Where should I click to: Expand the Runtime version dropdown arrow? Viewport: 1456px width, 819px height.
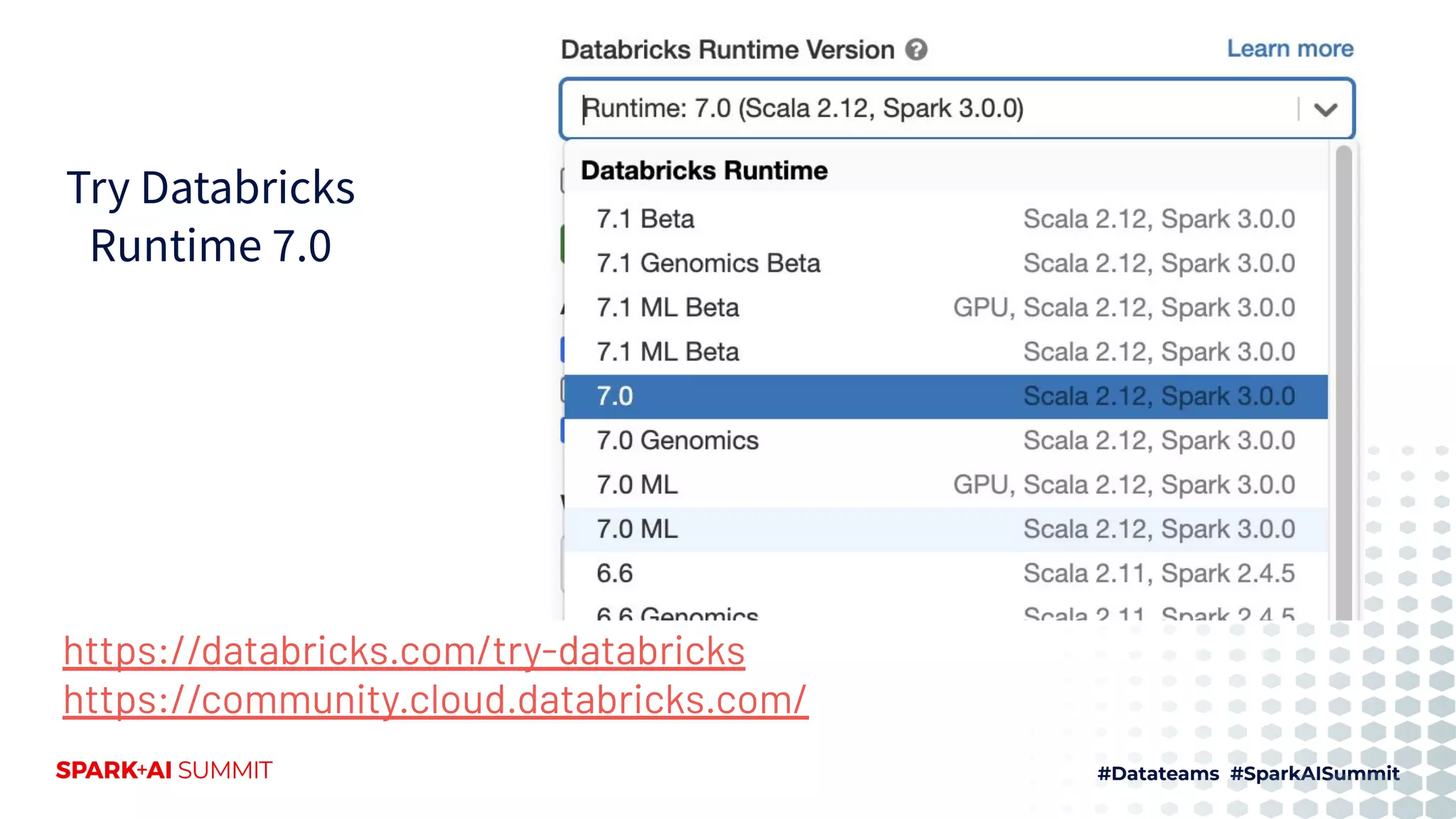pyautogui.click(x=1325, y=109)
